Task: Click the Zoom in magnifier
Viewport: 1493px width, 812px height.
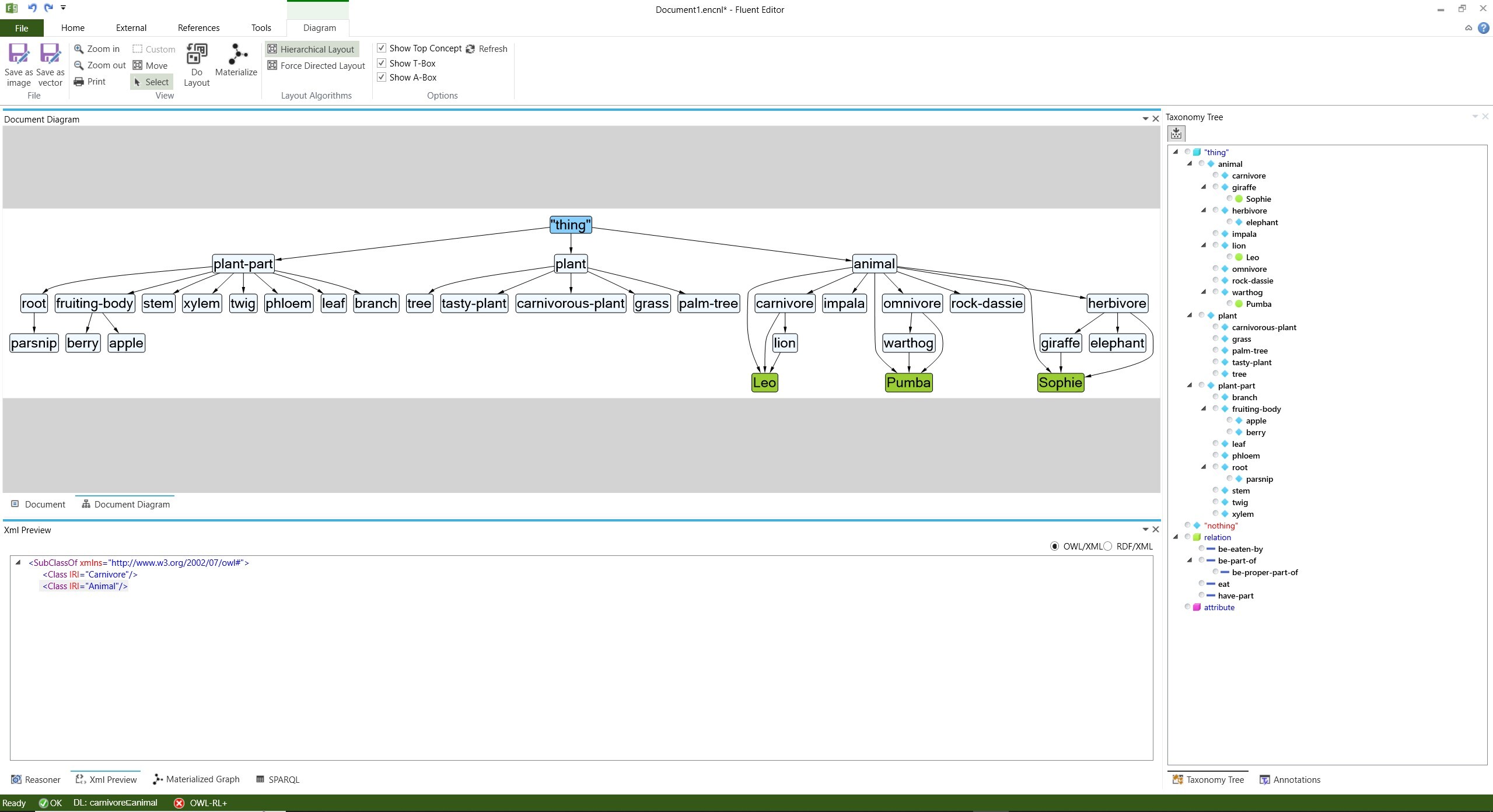Action: pos(79,49)
